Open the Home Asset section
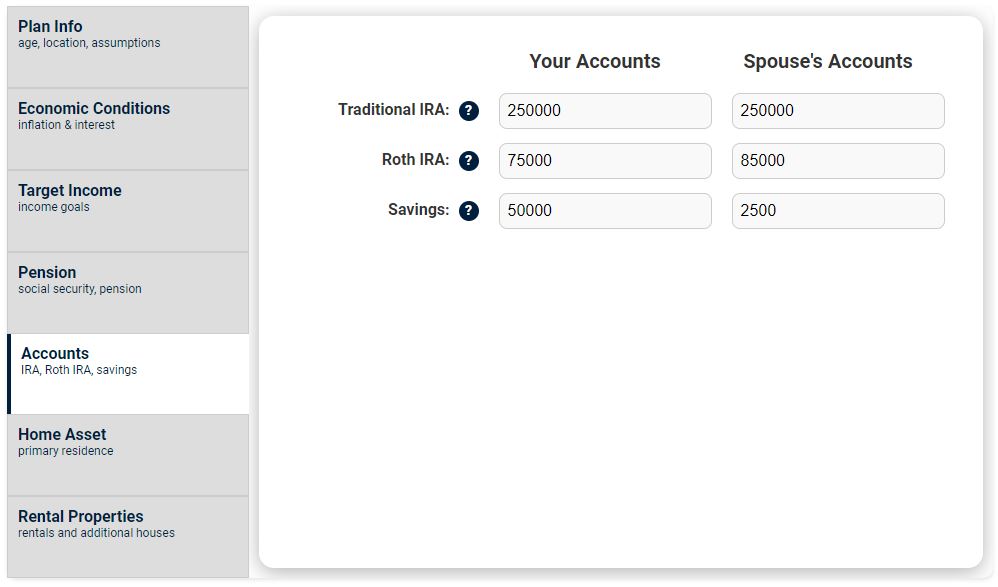The height and width of the screenshot is (587, 998). pos(128,455)
